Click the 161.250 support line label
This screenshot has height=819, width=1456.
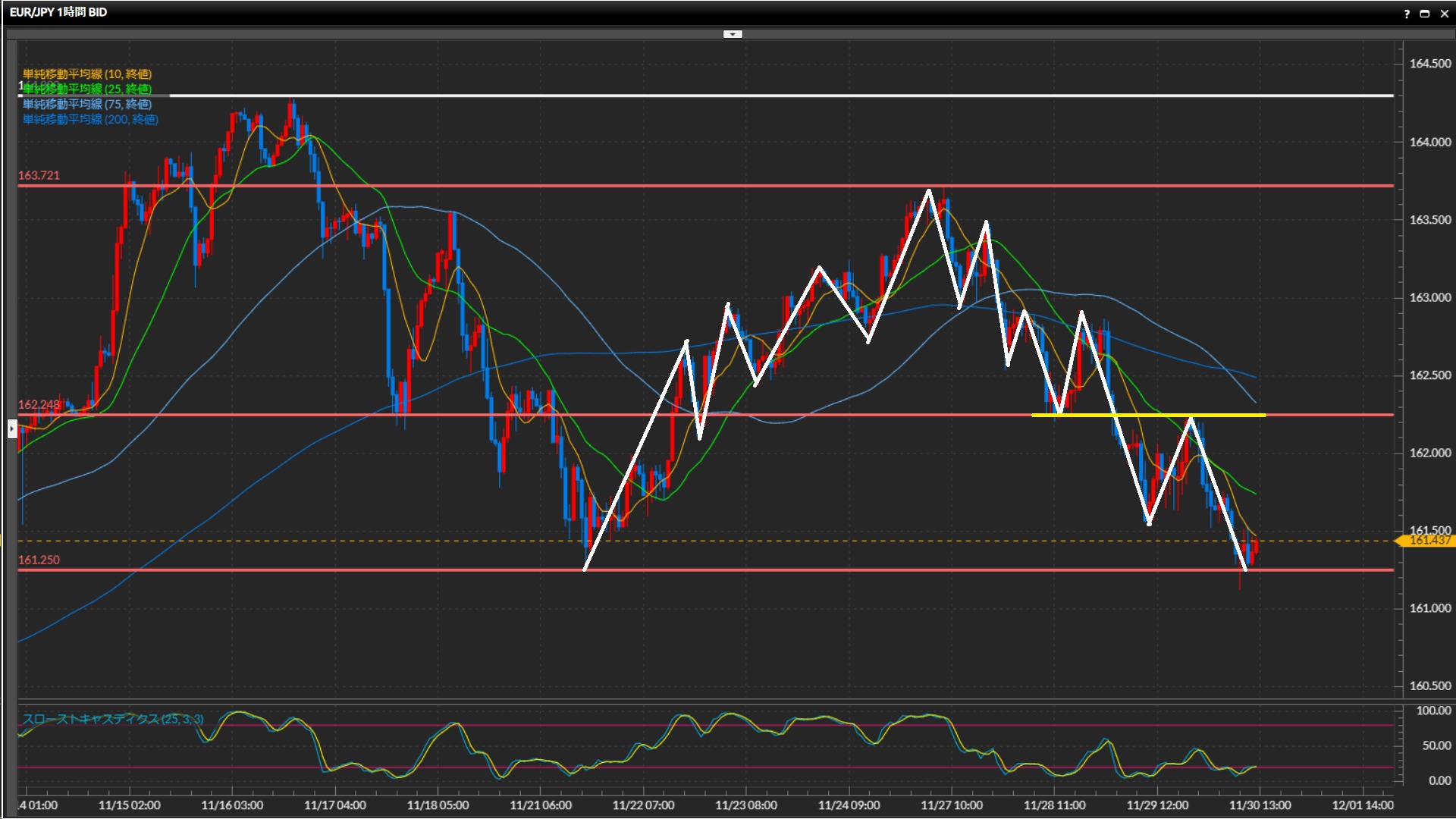39,560
